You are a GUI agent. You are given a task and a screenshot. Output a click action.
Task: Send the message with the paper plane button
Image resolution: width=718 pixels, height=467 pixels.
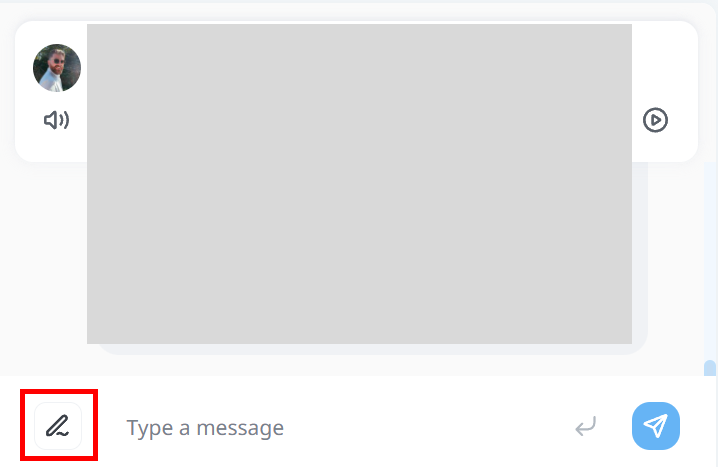point(656,426)
